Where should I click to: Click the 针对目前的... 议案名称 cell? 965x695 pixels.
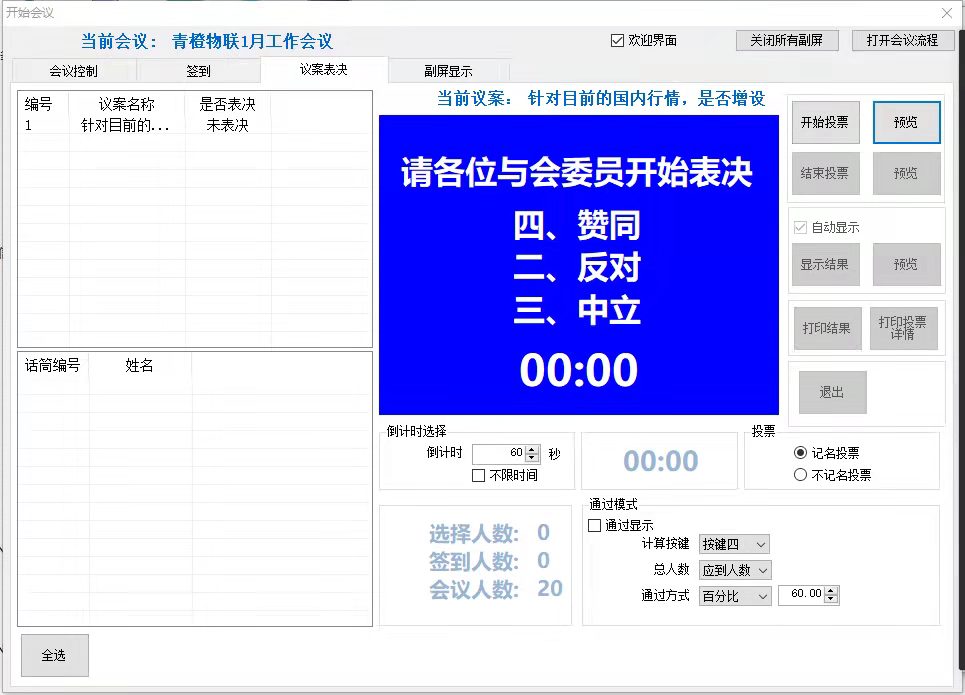click(126, 126)
